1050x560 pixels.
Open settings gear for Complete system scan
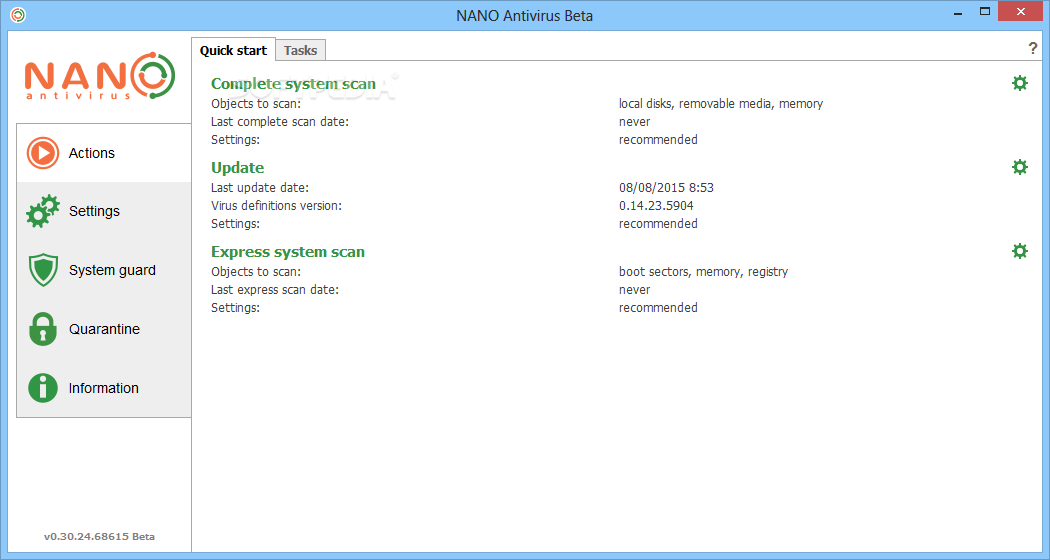tap(1019, 83)
